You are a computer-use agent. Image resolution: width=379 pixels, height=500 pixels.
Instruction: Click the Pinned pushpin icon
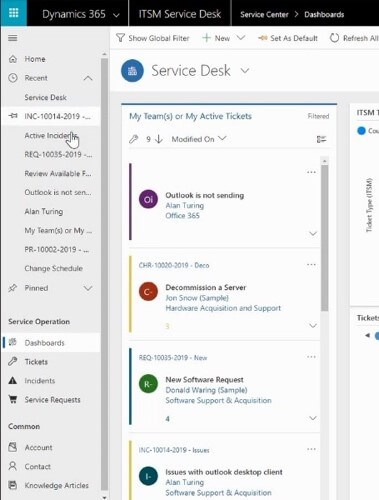point(13,288)
